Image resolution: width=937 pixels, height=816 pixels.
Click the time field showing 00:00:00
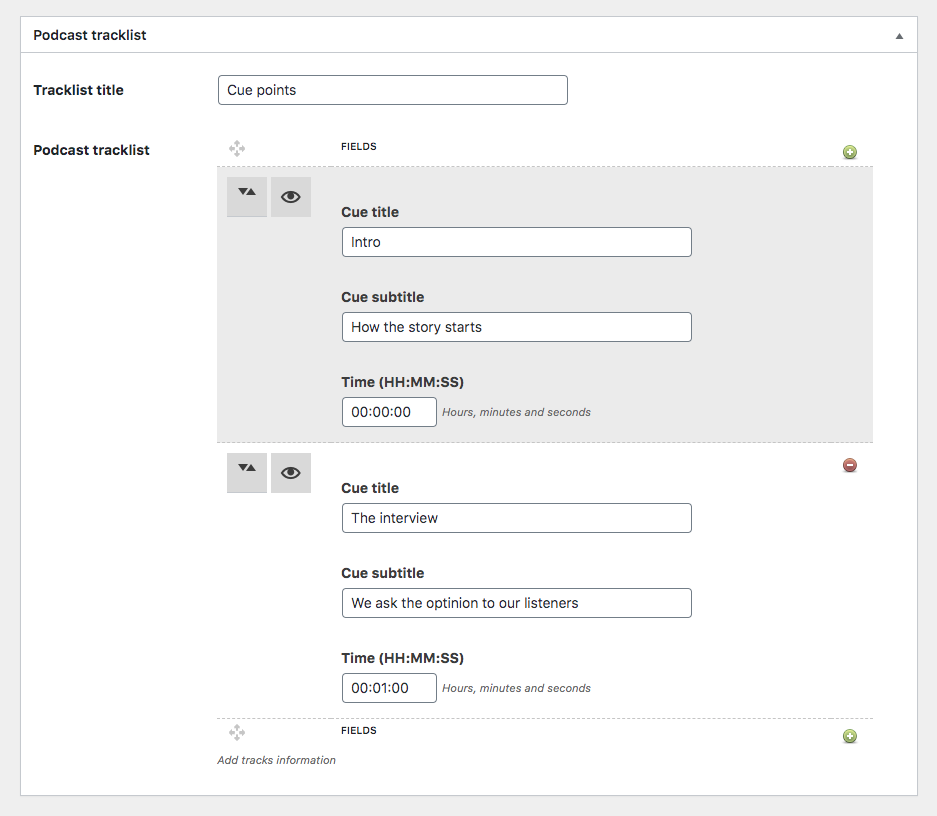[x=389, y=412]
